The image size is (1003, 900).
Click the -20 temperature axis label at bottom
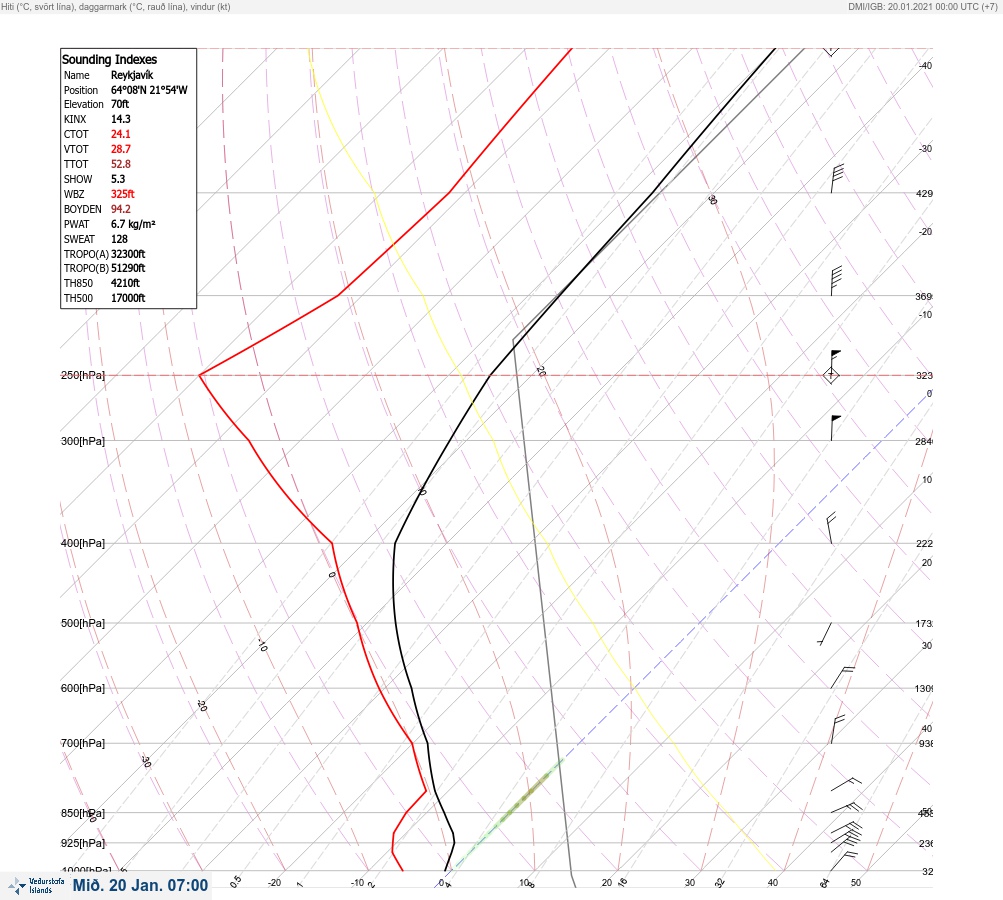click(x=274, y=883)
